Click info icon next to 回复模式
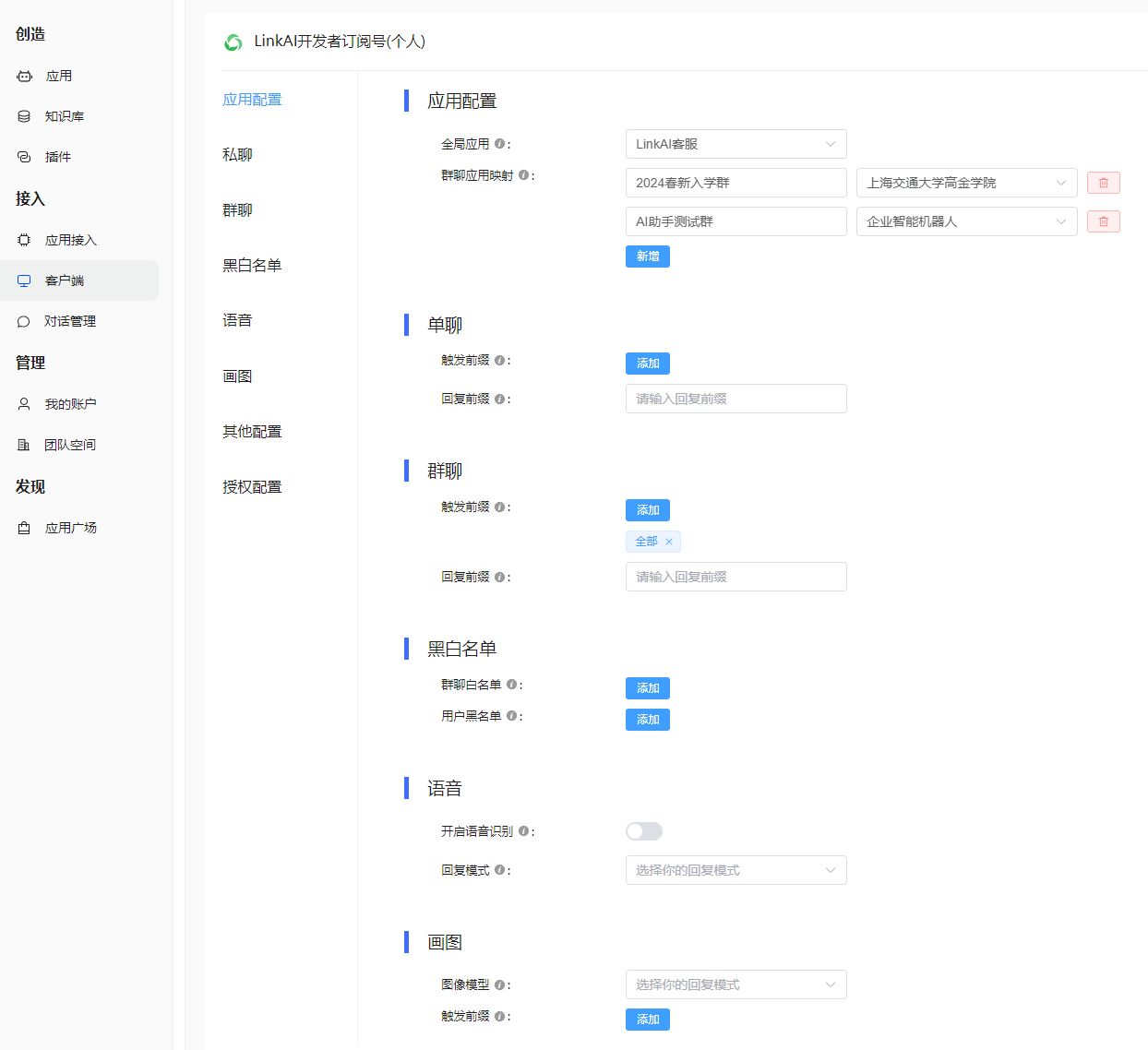The width and height of the screenshot is (1148, 1050). (x=499, y=870)
